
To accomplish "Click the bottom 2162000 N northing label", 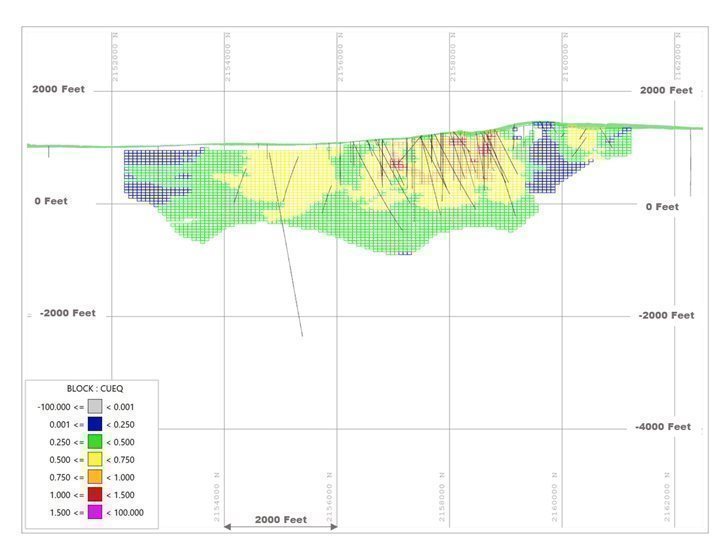I will (668, 494).
